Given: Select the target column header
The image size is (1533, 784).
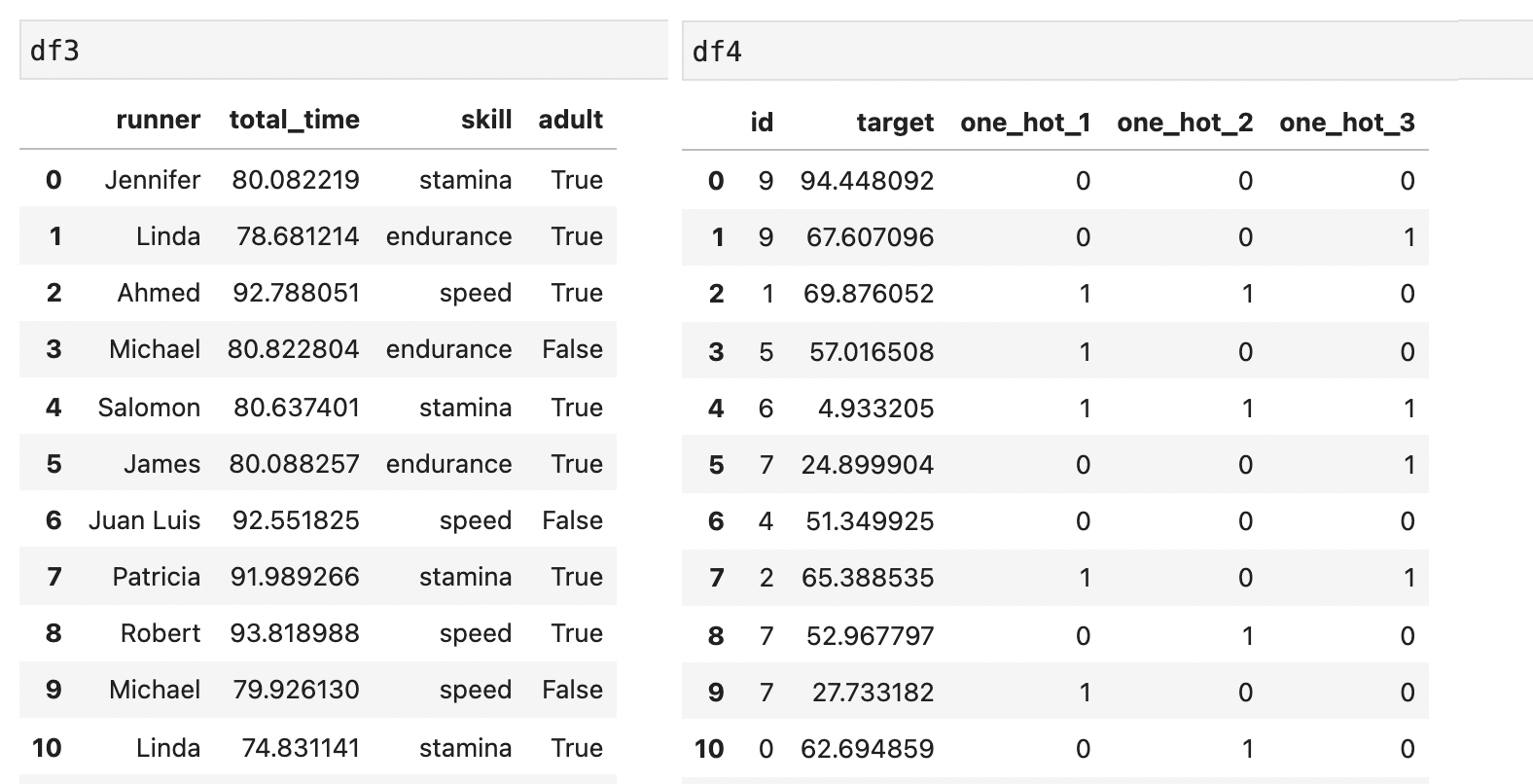Looking at the screenshot, I should (895, 123).
